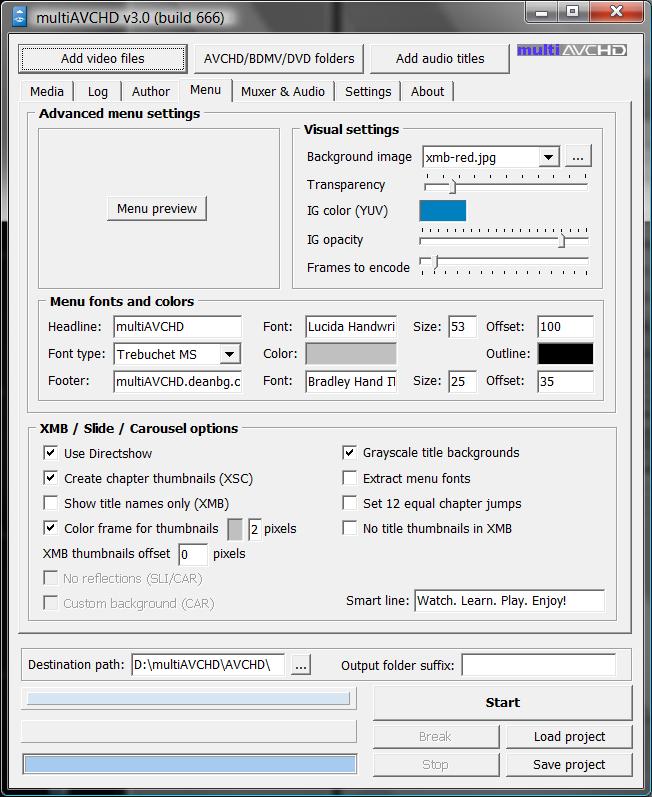Pick the black Outline color swatch
Image resolution: width=652 pixels, height=797 pixels.
click(x=565, y=354)
